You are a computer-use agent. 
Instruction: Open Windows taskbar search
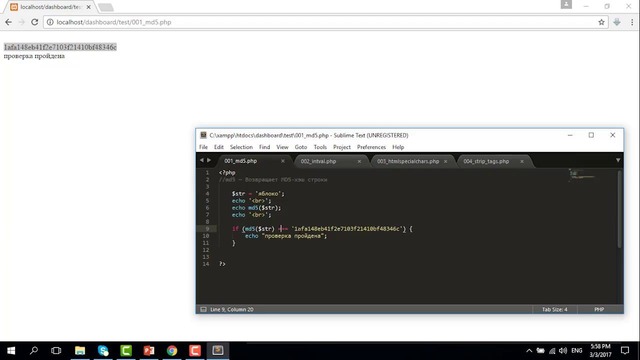click(x=34, y=350)
